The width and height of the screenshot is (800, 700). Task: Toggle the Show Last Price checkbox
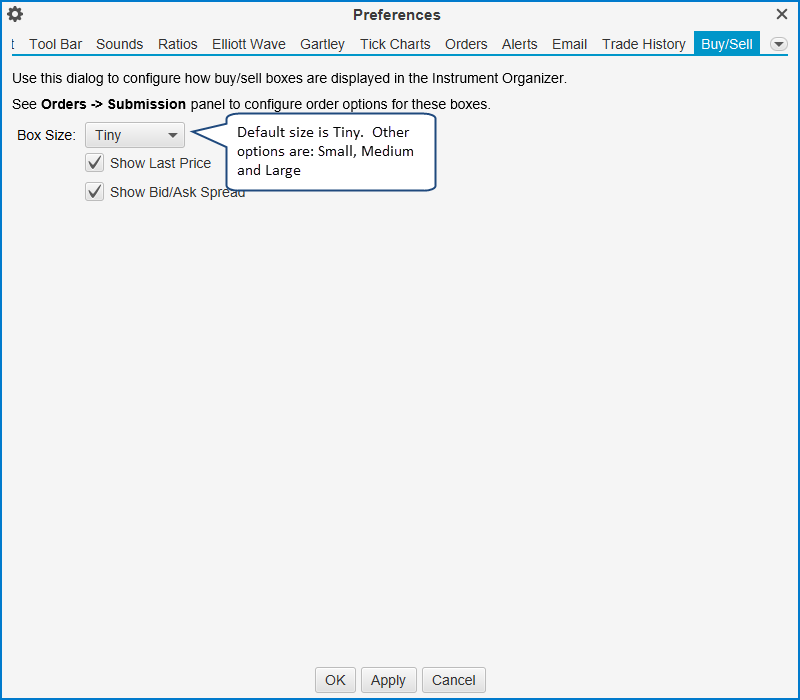tap(95, 163)
